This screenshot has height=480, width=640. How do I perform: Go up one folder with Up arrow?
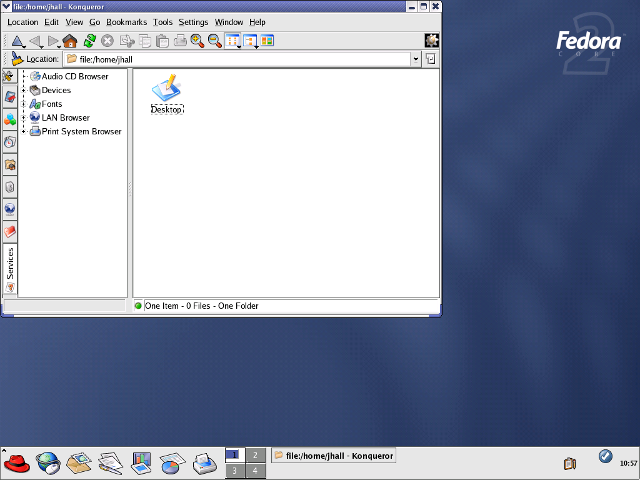(x=17, y=41)
